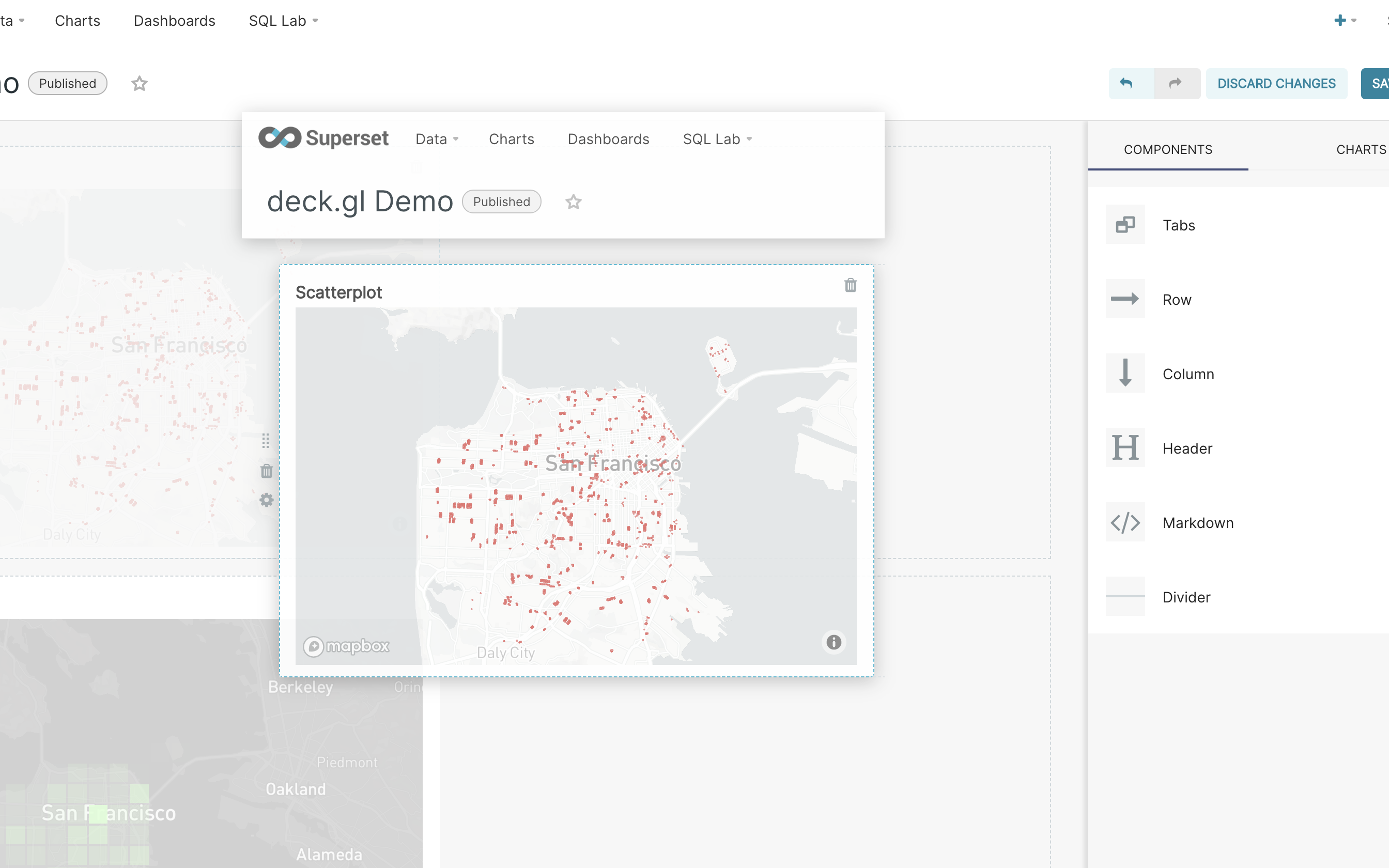
Task: Click the DISCARD CHANGES button
Action: coord(1276,83)
